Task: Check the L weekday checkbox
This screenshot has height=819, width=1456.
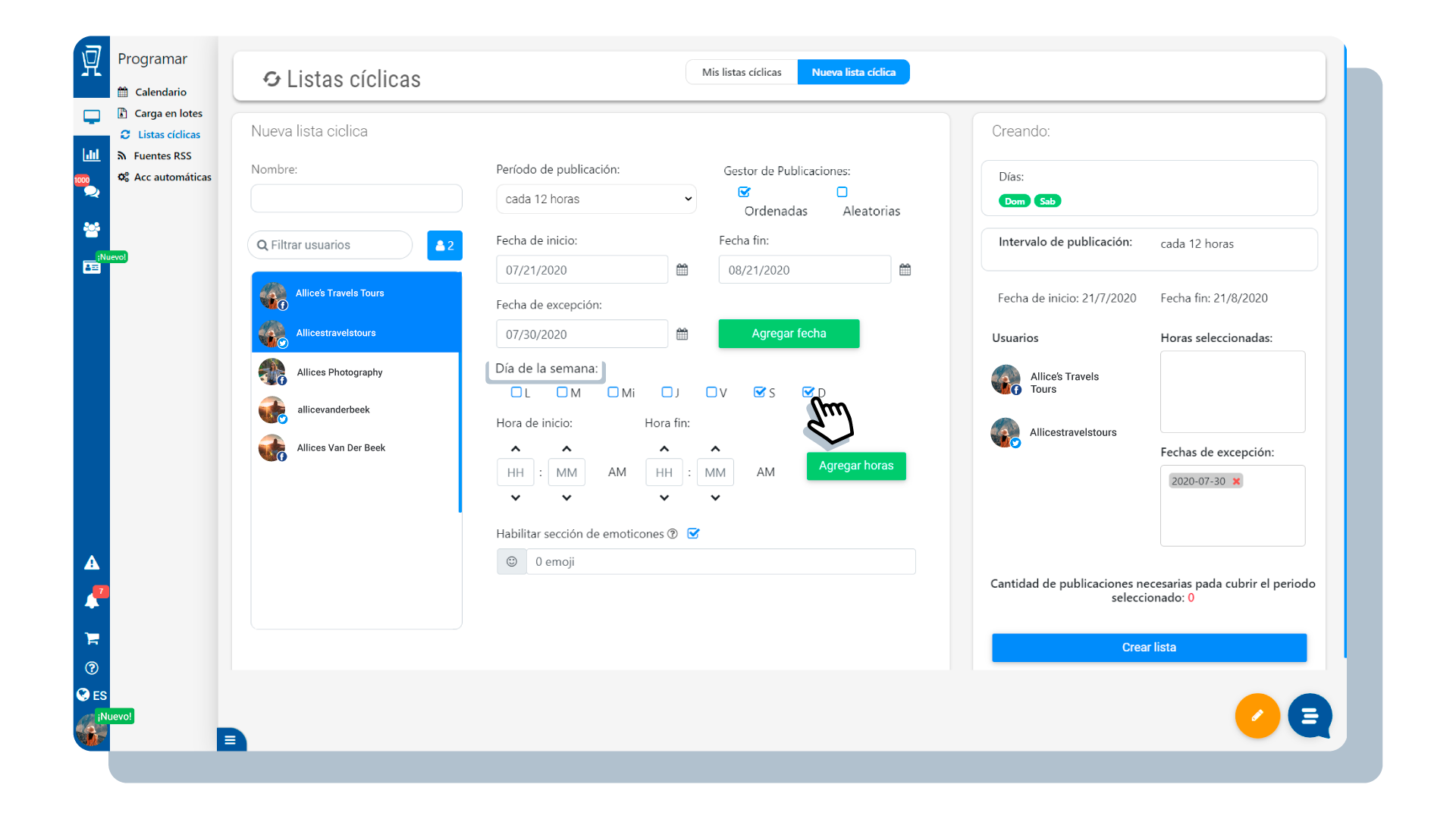Action: [516, 392]
